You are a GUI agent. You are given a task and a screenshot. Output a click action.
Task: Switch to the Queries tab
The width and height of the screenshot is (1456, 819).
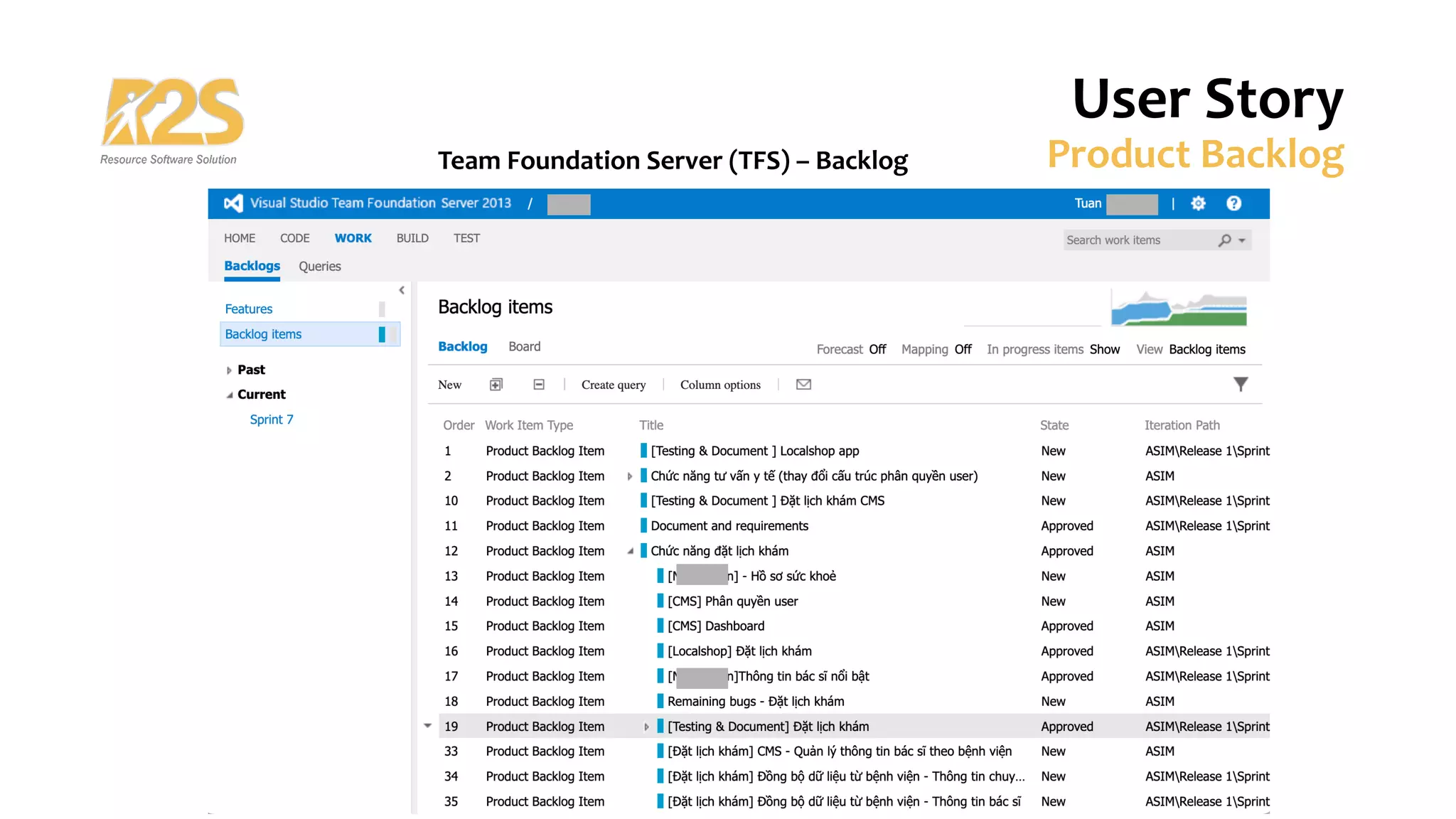coord(320,266)
